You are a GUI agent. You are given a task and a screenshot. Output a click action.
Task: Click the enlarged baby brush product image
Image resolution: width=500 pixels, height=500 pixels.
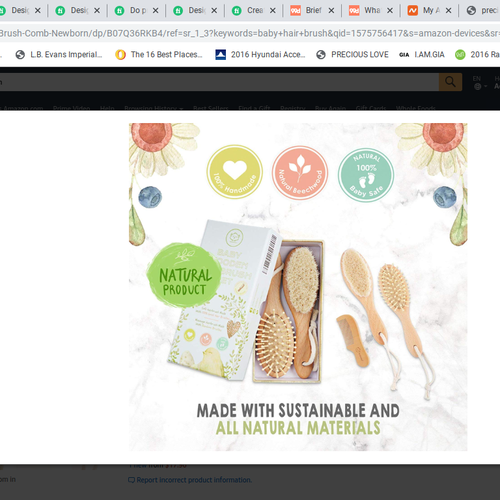pos(298,287)
